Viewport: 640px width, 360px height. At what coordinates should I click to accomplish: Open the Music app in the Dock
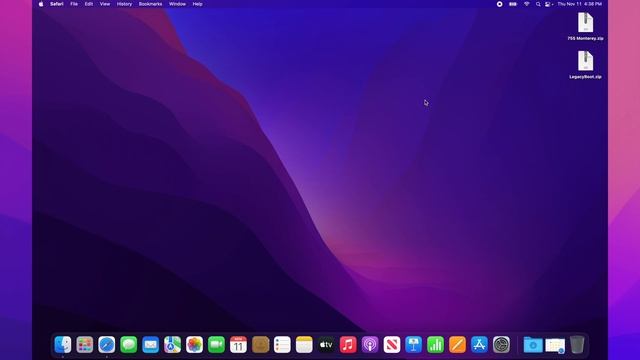tap(348, 345)
